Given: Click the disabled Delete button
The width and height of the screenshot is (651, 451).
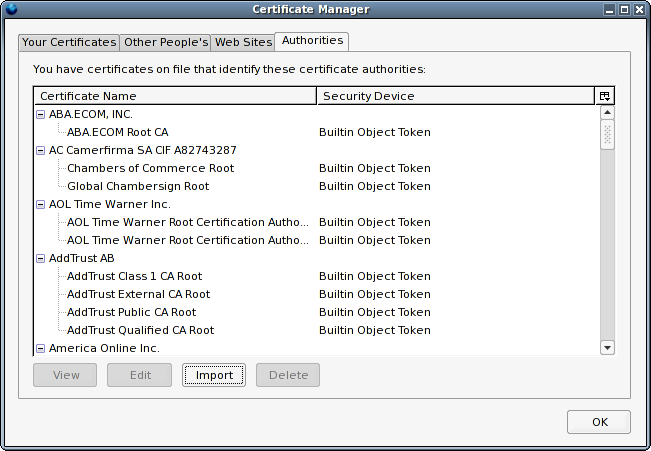Looking at the screenshot, I should click(288, 375).
